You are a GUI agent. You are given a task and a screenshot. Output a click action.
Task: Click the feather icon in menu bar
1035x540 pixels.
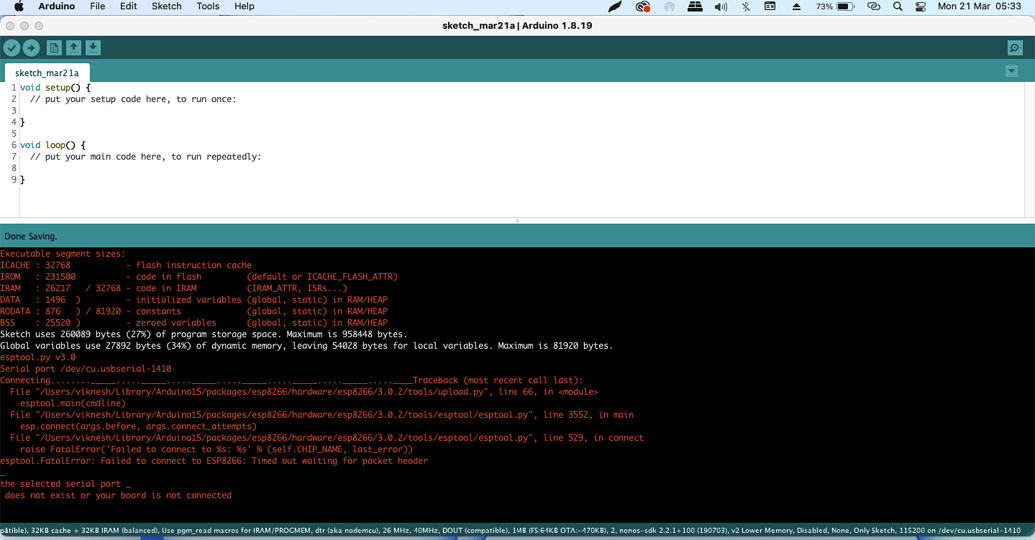615,7
